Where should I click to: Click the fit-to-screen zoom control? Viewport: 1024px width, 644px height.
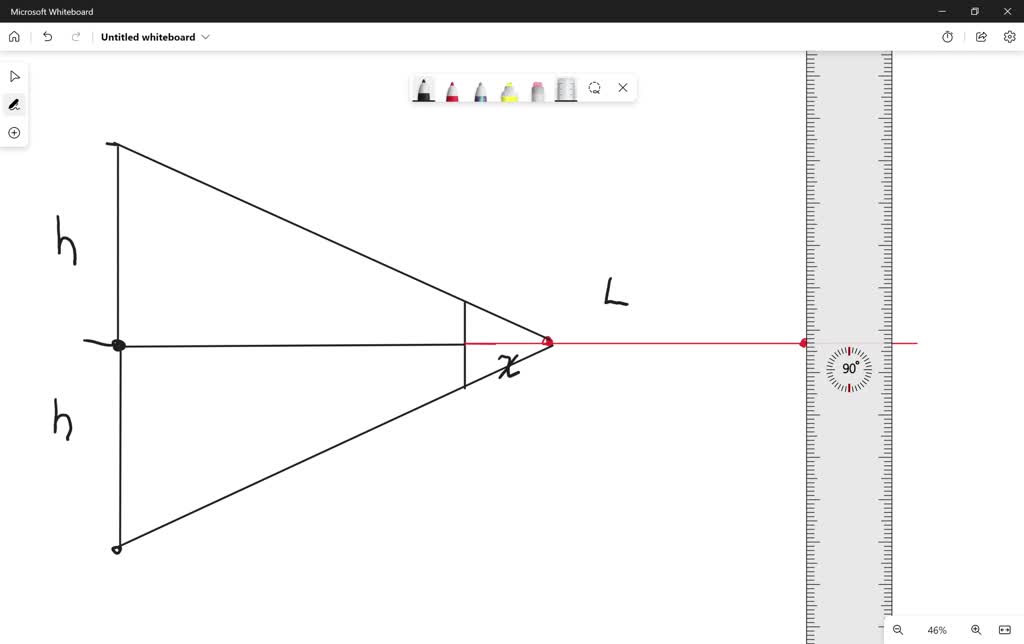coord(1006,630)
